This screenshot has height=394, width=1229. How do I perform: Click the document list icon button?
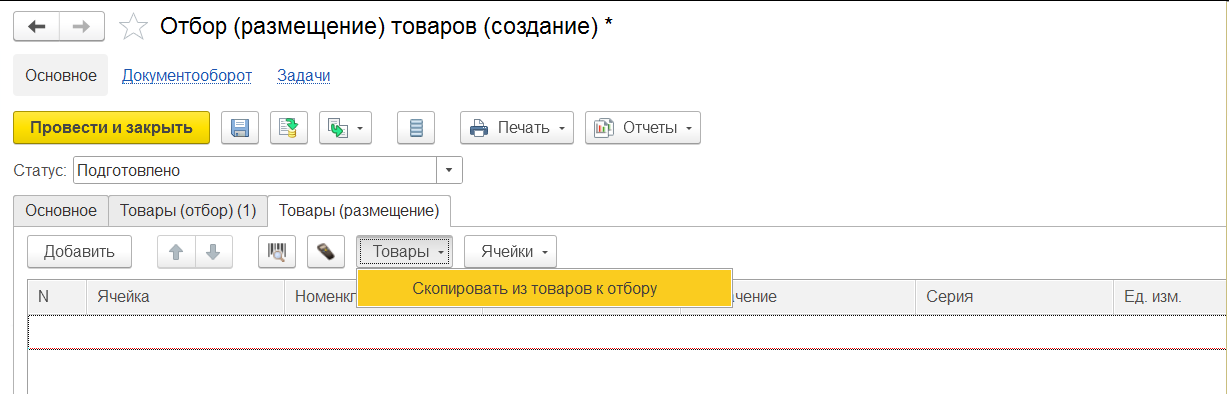pyautogui.click(x=416, y=128)
